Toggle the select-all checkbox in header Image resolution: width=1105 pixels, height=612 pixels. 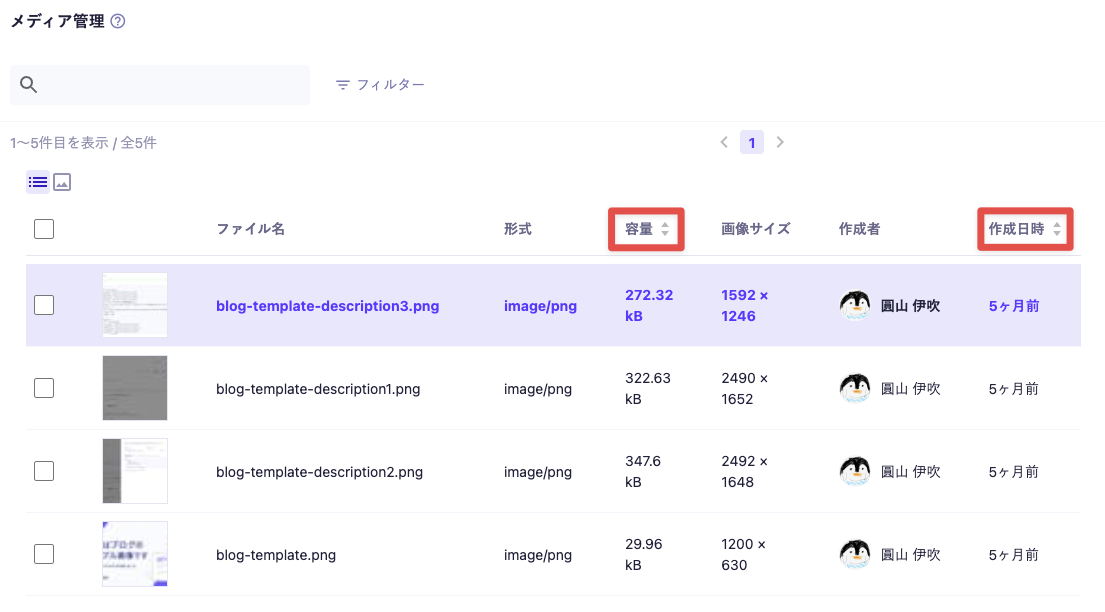44,229
